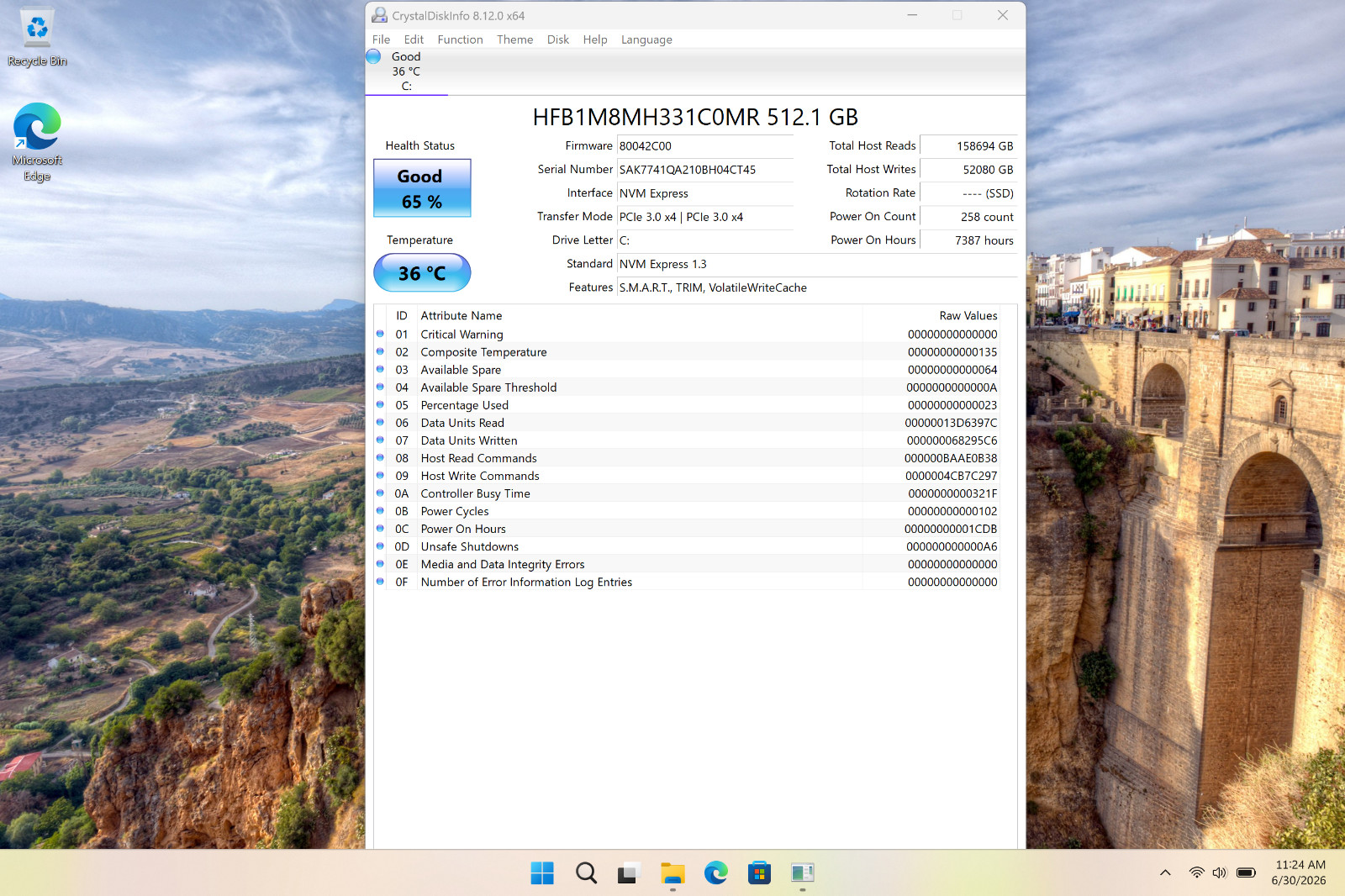
Task: Select raw value 00000000001CDB
Action: point(951,529)
